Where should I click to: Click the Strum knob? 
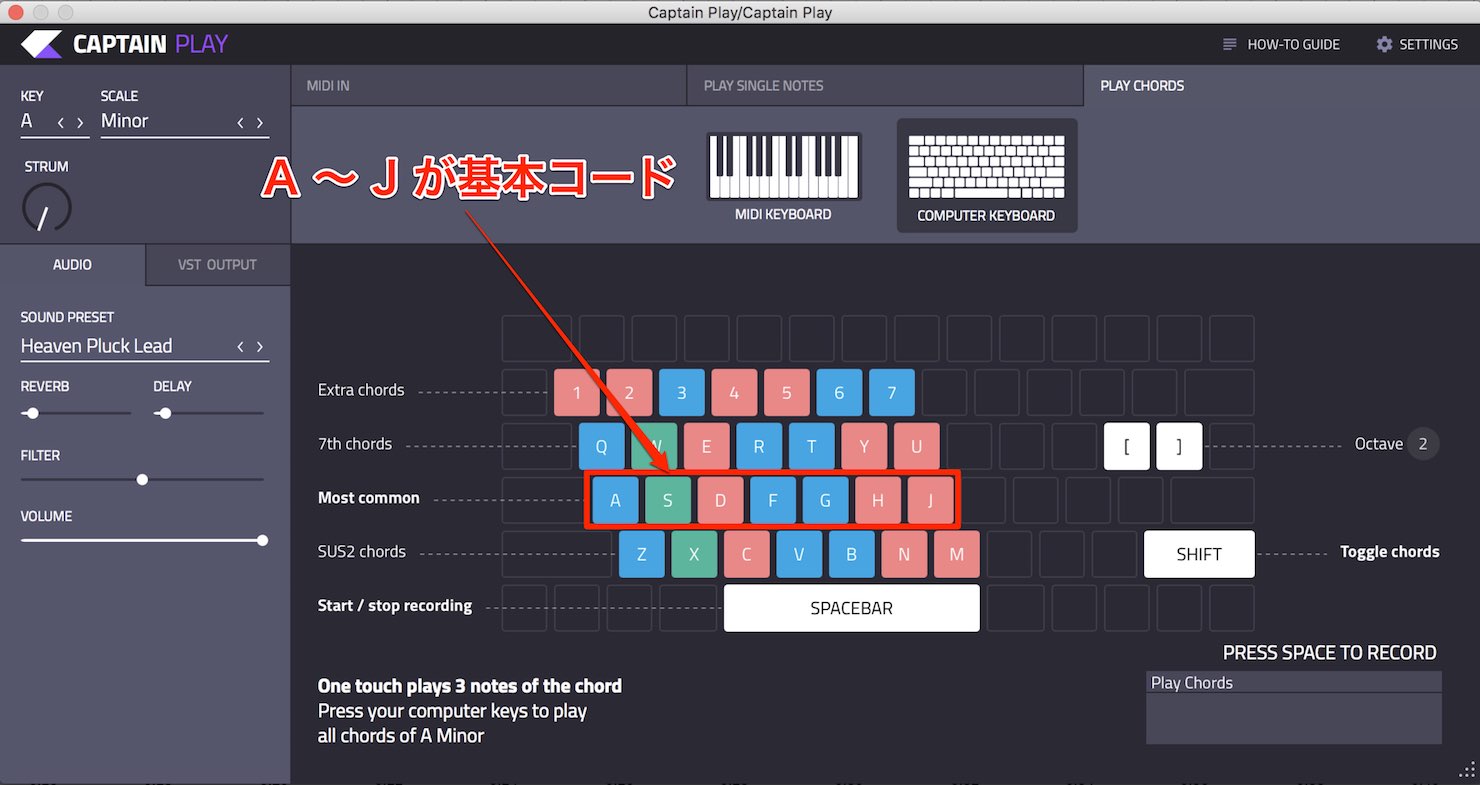[47, 207]
